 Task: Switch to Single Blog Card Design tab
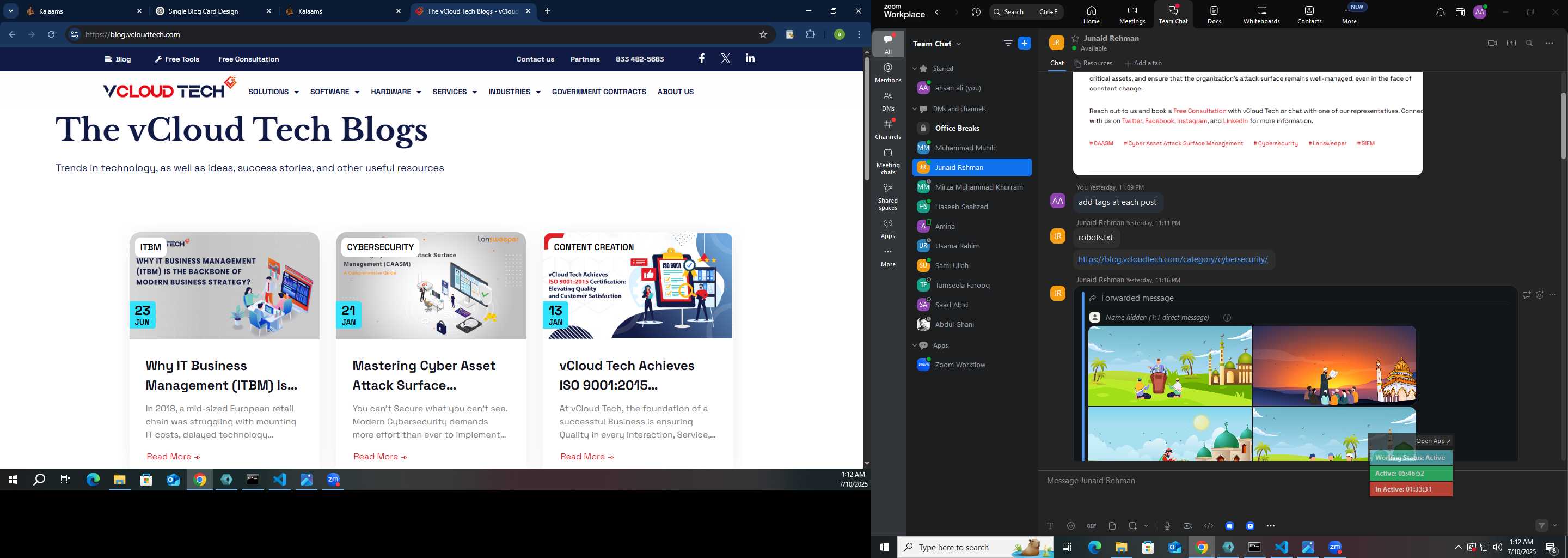pyautogui.click(x=213, y=11)
